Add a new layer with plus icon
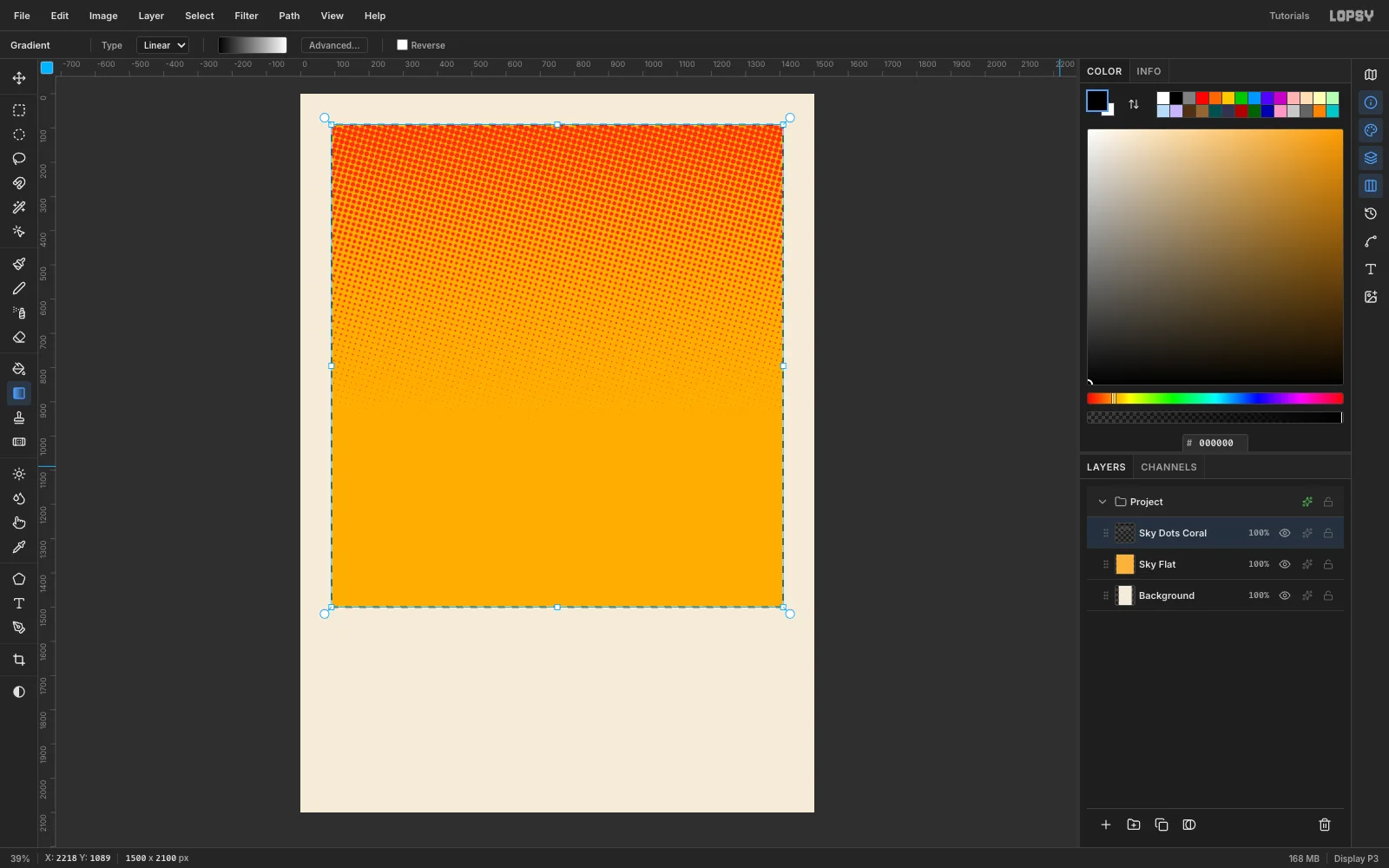Viewport: 1389px width, 868px height. (x=1106, y=825)
